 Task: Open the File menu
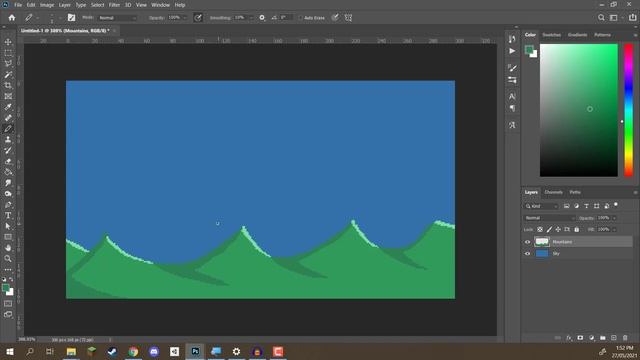click(x=18, y=5)
